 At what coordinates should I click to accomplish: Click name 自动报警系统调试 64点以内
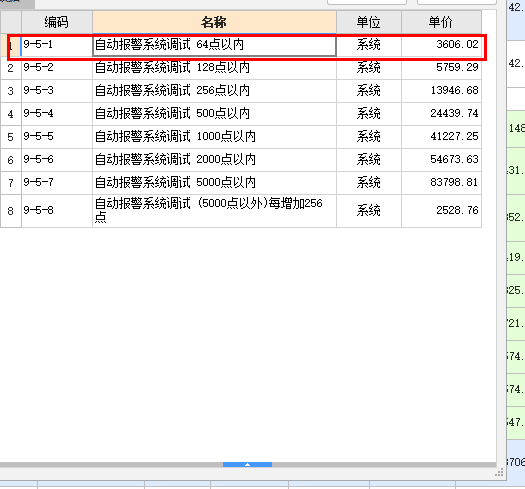click(x=214, y=45)
